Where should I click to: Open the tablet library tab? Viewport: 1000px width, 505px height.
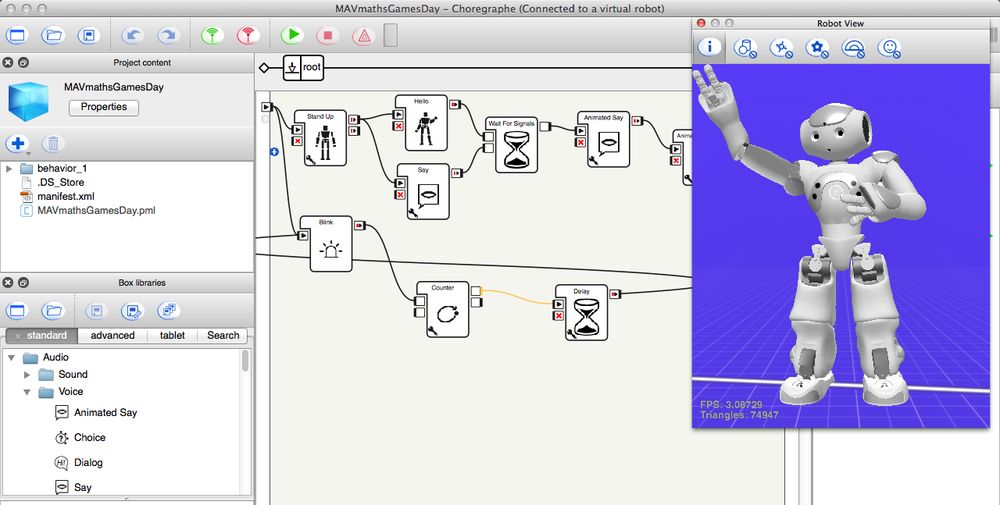pyautogui.click(x=172, y=335)
